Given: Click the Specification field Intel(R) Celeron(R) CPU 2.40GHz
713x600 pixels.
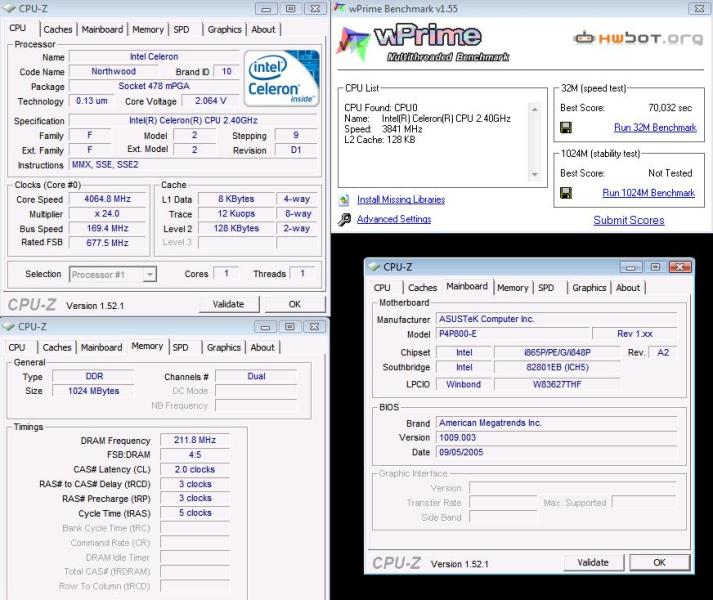Looking at the screenshot, I should [x=193, y=121].
